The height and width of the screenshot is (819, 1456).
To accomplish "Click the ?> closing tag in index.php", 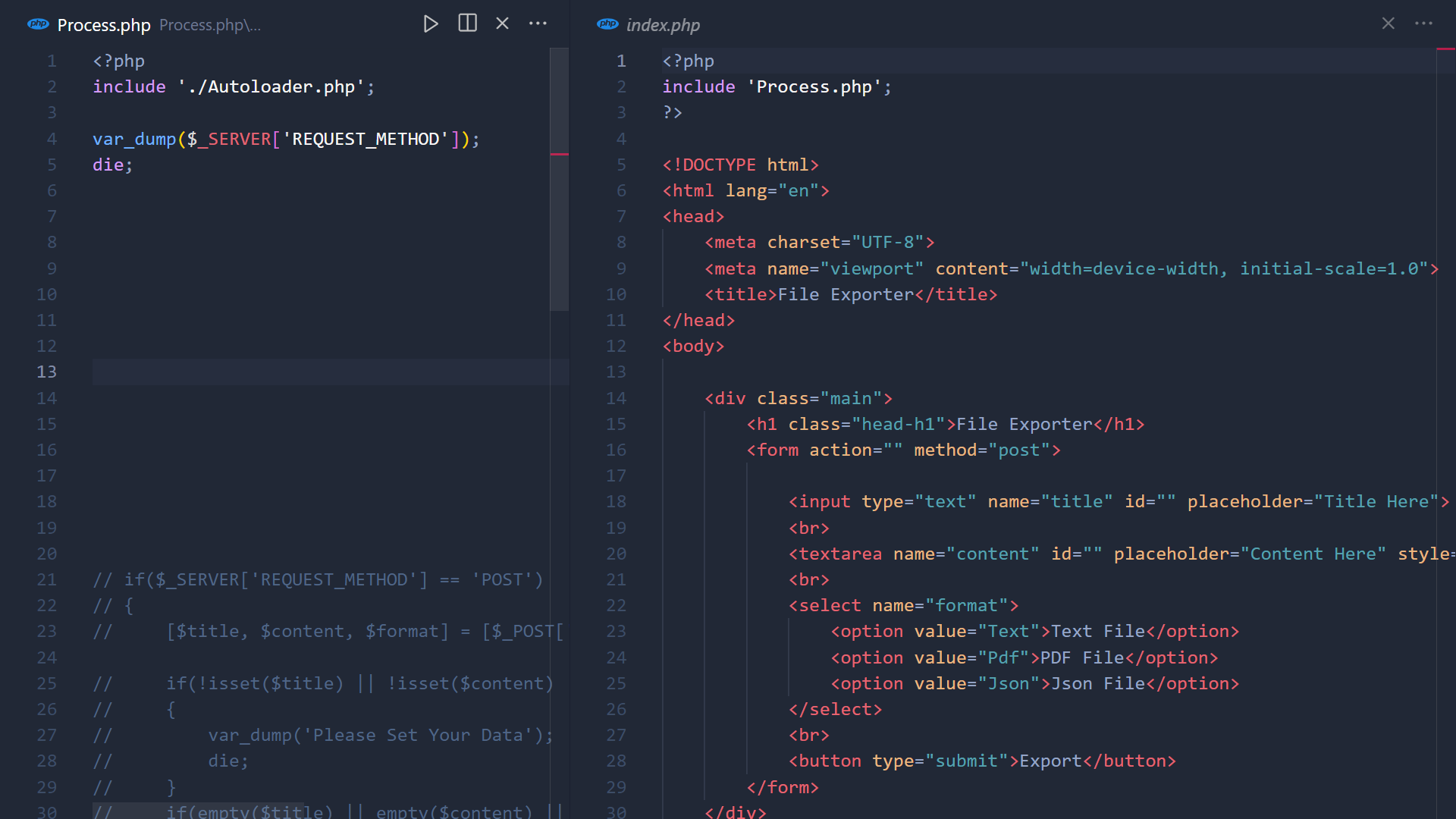I will coord(673,112).
